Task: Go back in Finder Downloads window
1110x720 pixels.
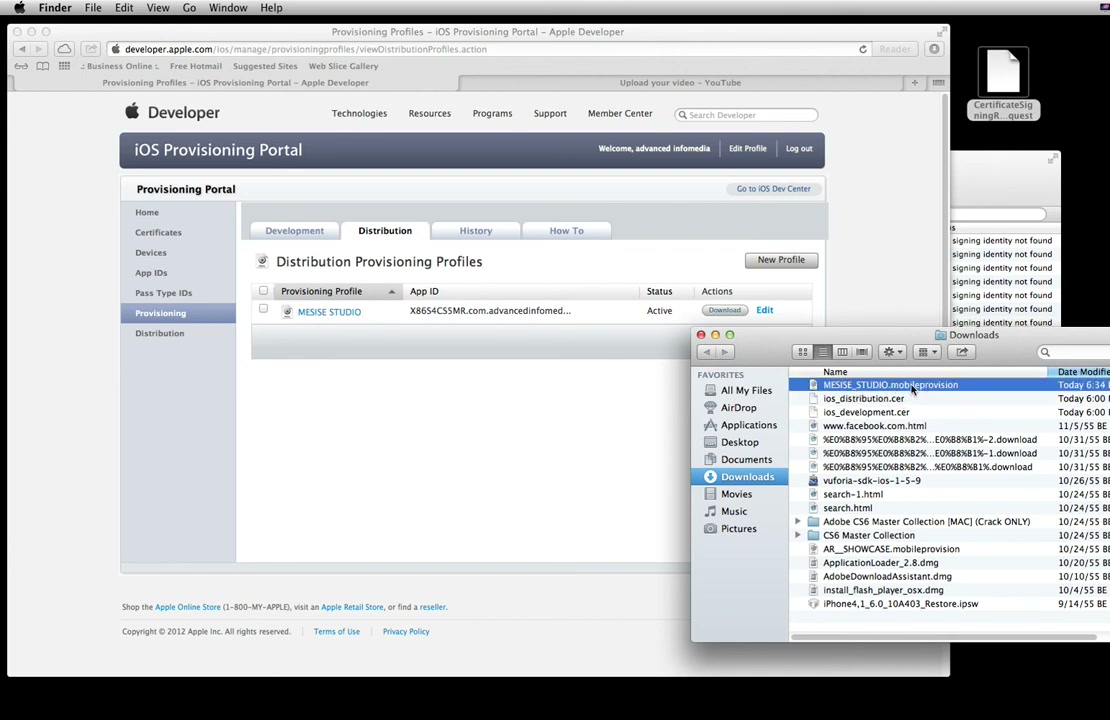Action: (x=706, y=352)
